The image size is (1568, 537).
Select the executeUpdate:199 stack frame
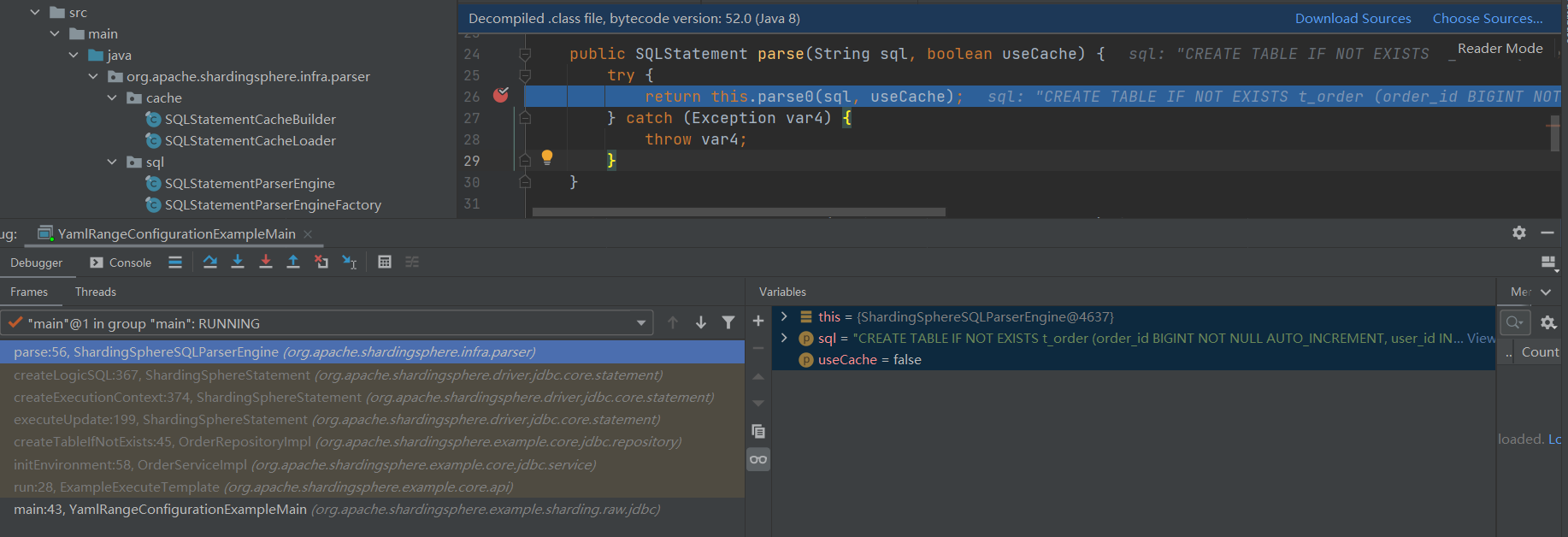[372, 419]
